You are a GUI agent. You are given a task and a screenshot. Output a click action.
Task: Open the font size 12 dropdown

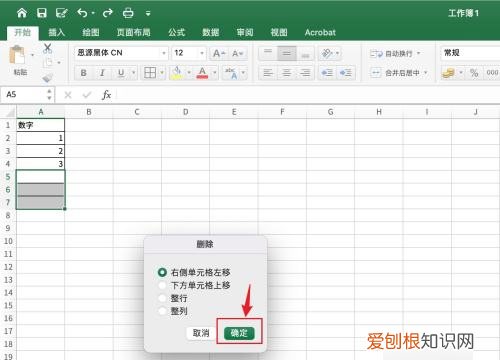click(202, 53)
